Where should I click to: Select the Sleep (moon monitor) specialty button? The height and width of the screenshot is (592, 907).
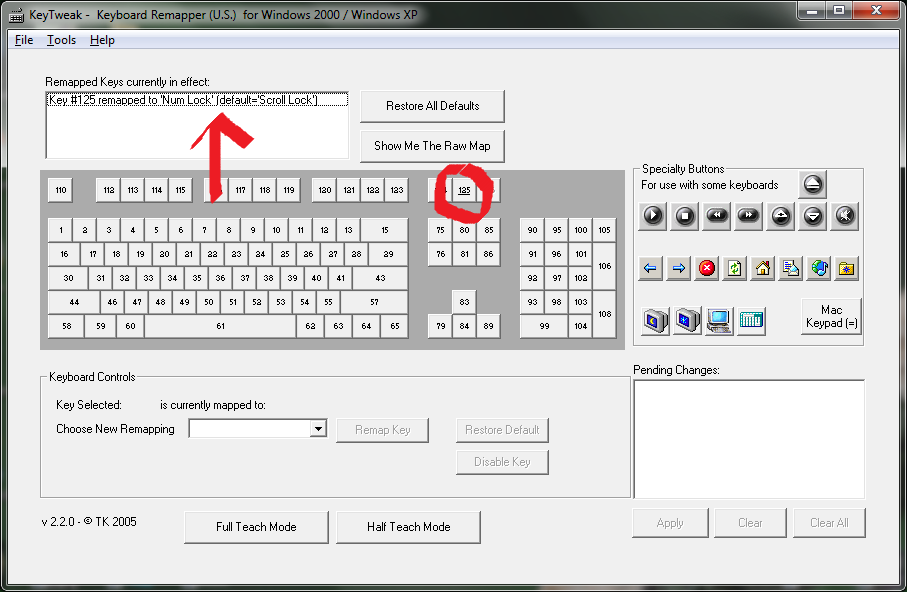click(654, 320)
